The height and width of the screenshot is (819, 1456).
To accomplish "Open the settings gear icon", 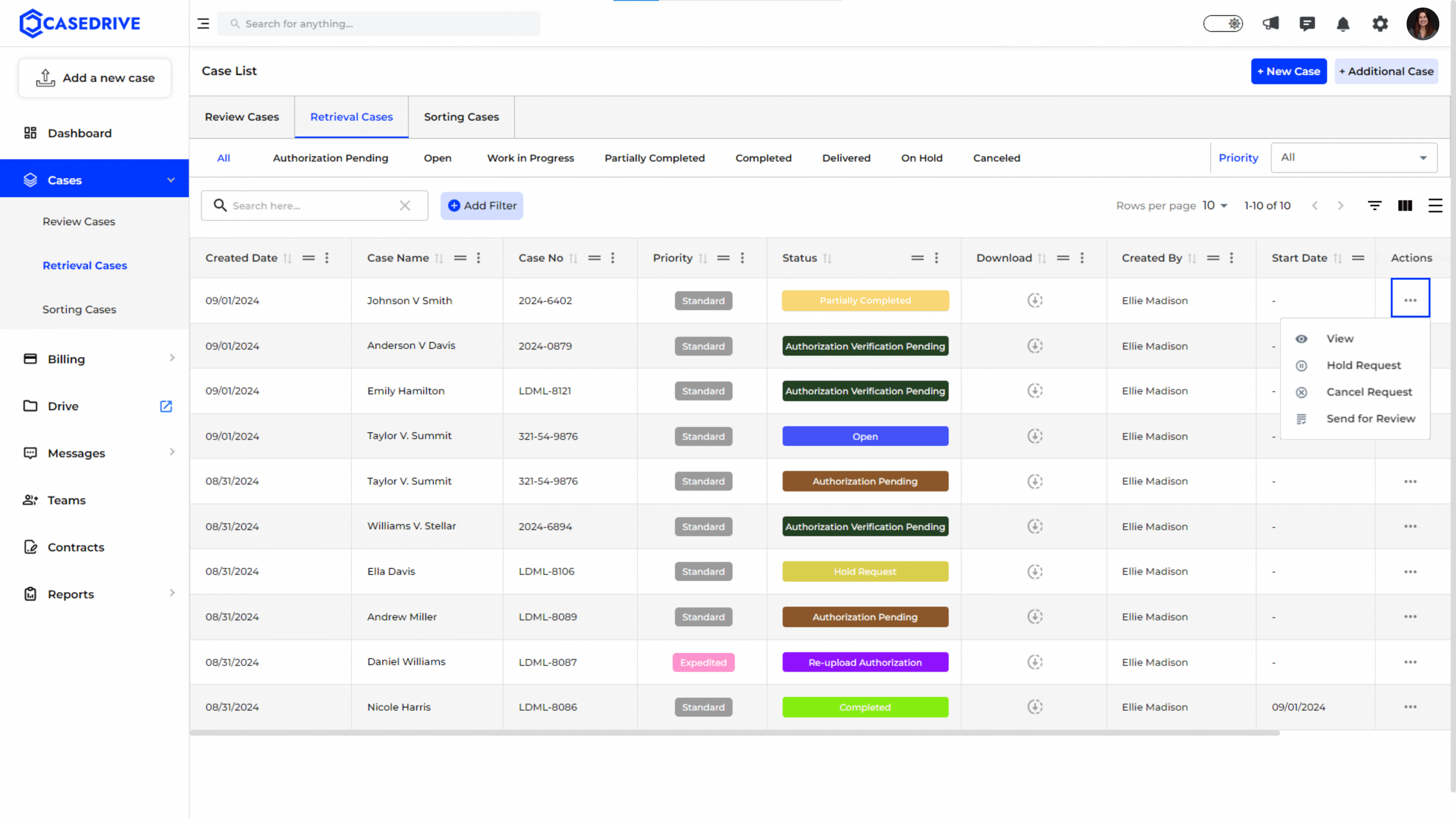I will pyautogui.click(x=1380, y=24).
